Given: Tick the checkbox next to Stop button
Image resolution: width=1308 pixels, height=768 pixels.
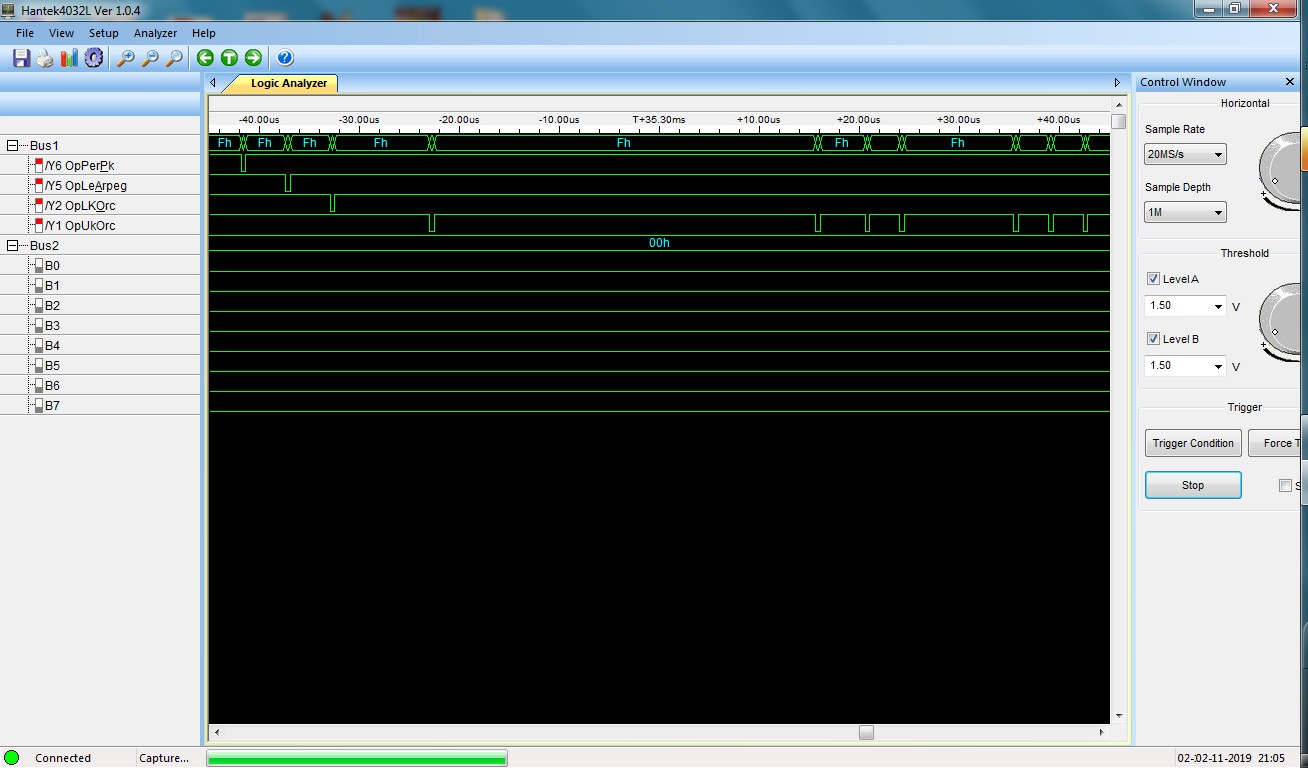Looking at the screenshot, I should [x=1285, y=486].
